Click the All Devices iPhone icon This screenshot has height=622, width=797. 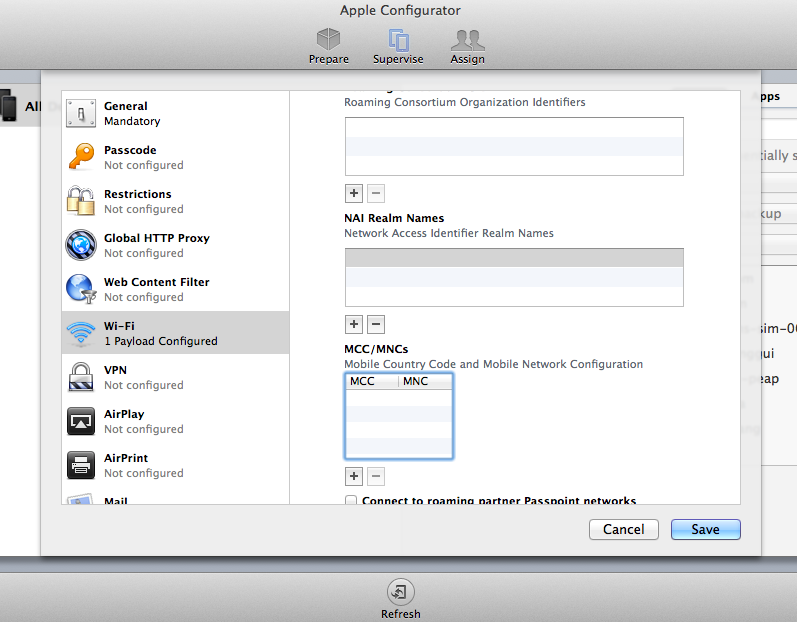pyautogui.click(x=9, y=106)
